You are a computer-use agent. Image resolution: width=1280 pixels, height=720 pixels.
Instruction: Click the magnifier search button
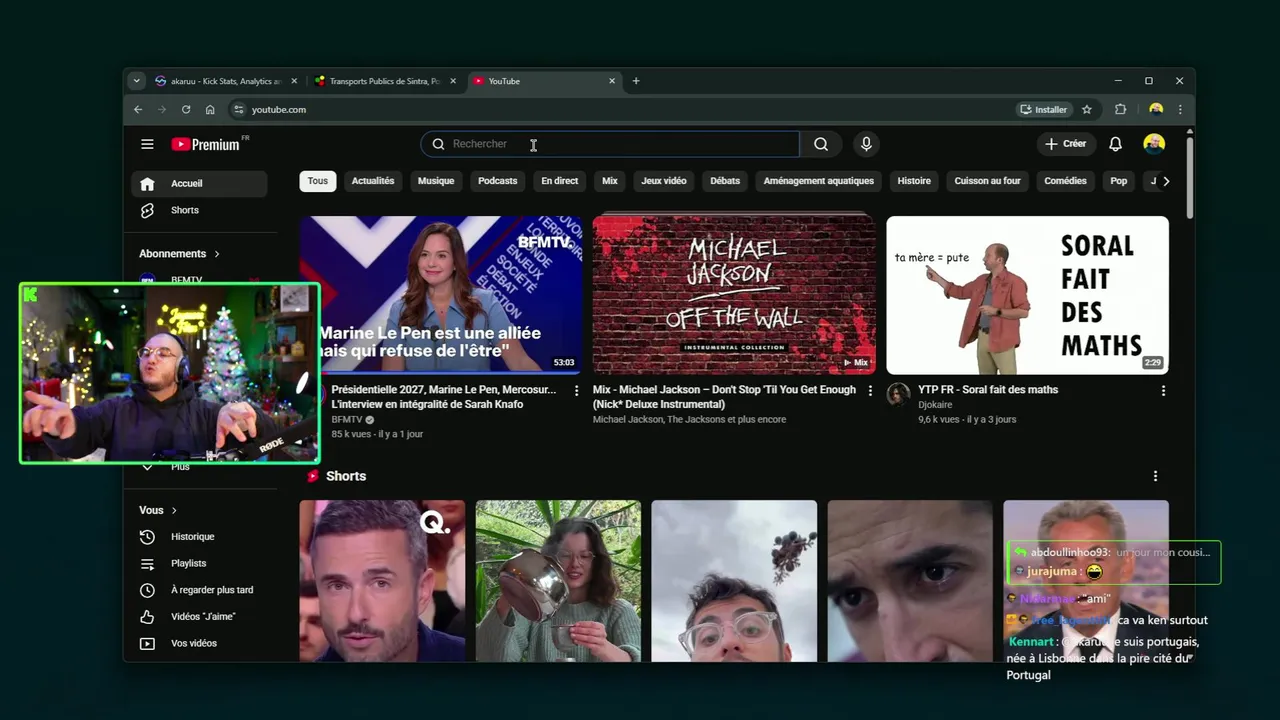pos(821,144)
